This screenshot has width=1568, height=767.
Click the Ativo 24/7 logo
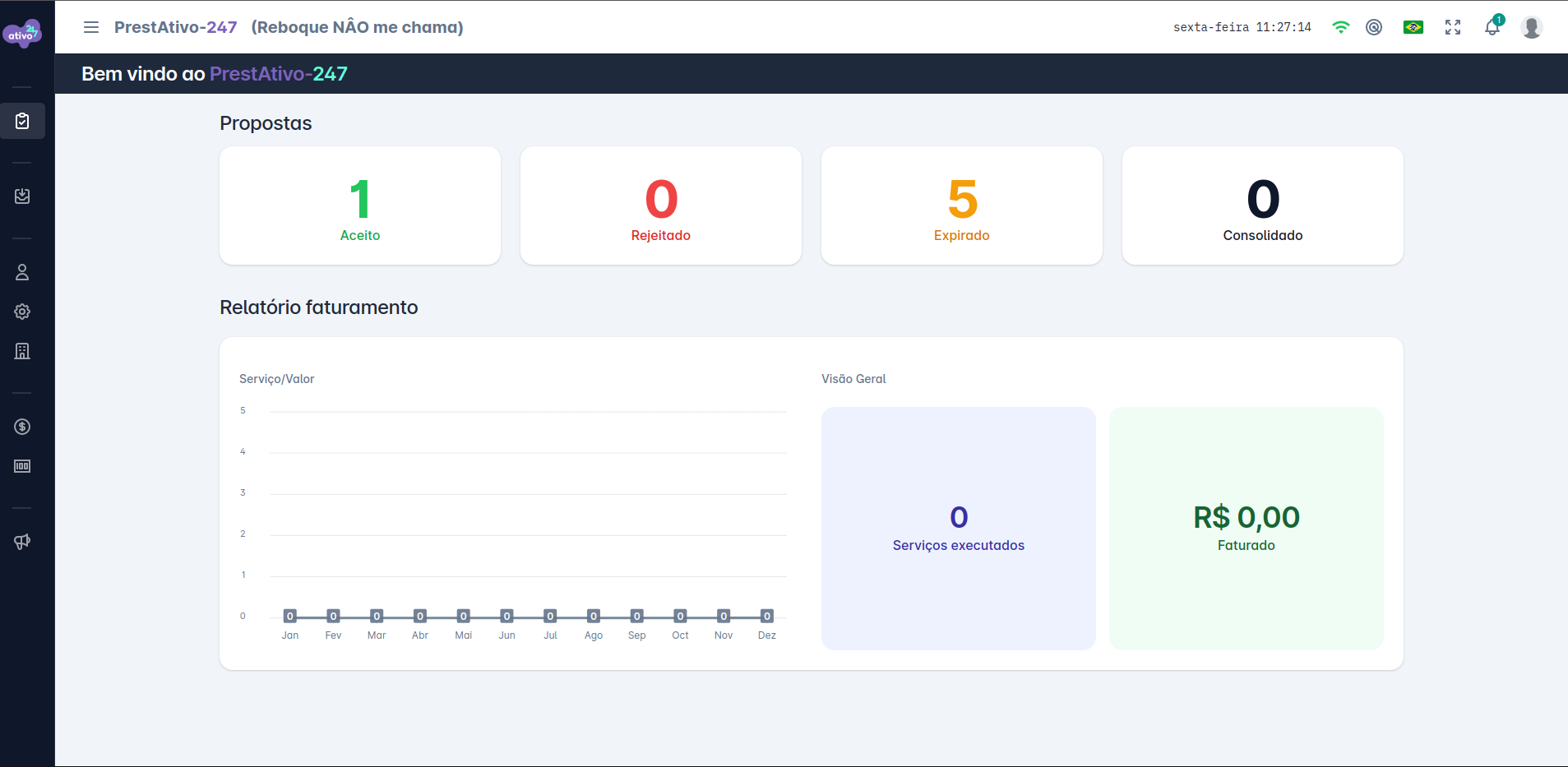point(22,33)
